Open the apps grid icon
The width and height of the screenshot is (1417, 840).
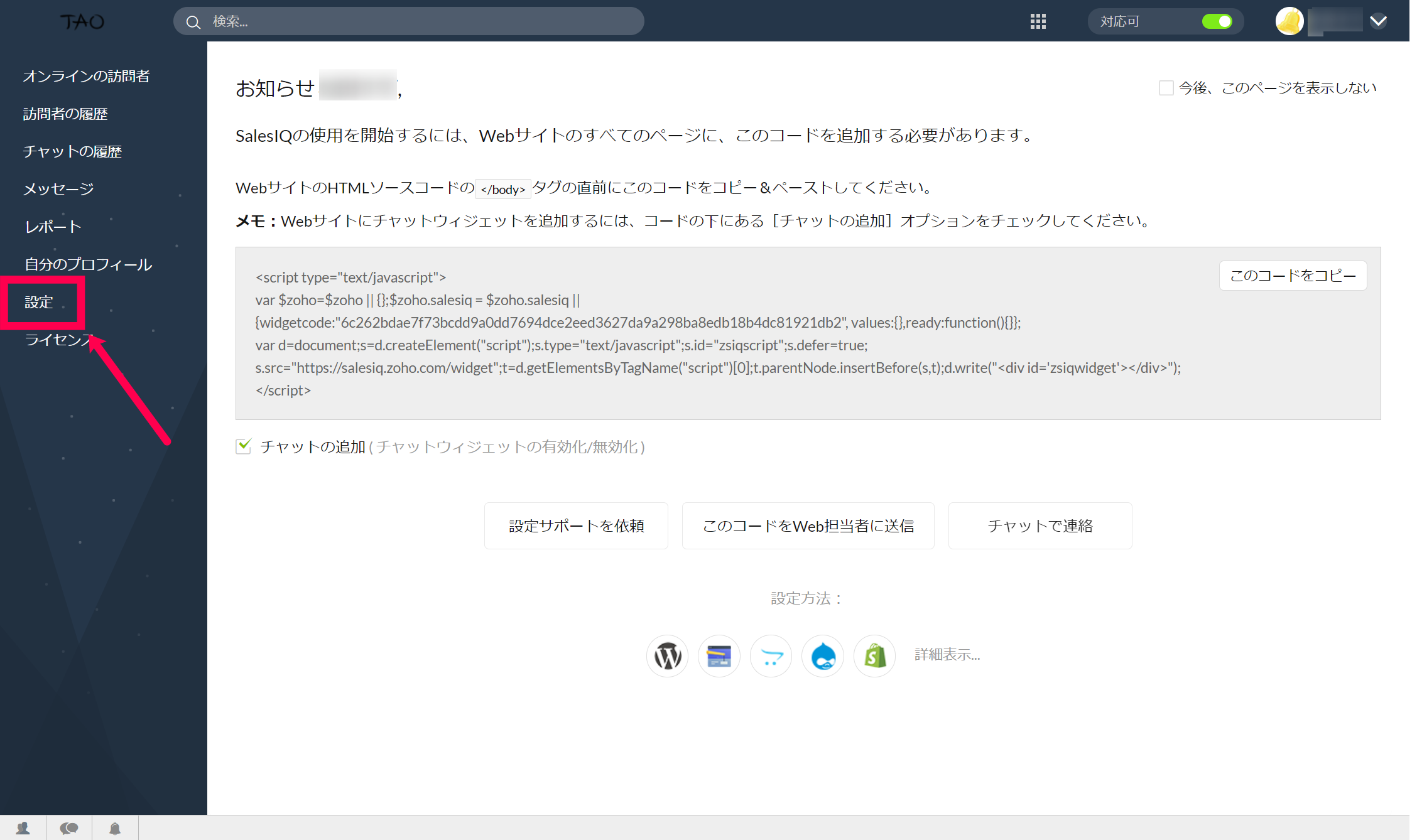pos(1038,21)
